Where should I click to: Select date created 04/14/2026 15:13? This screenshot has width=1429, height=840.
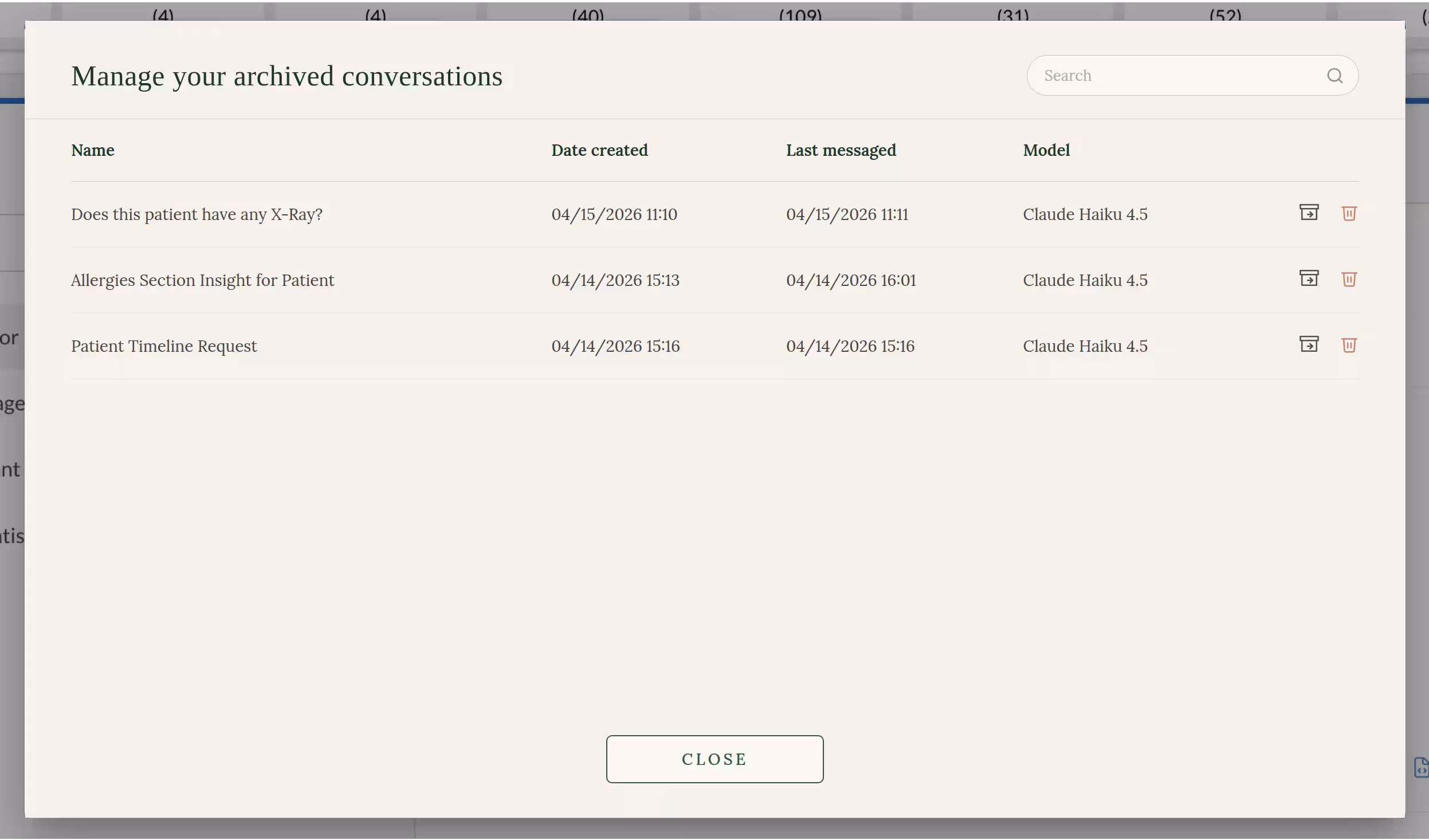pyautogui.click(x=615, y=280)
